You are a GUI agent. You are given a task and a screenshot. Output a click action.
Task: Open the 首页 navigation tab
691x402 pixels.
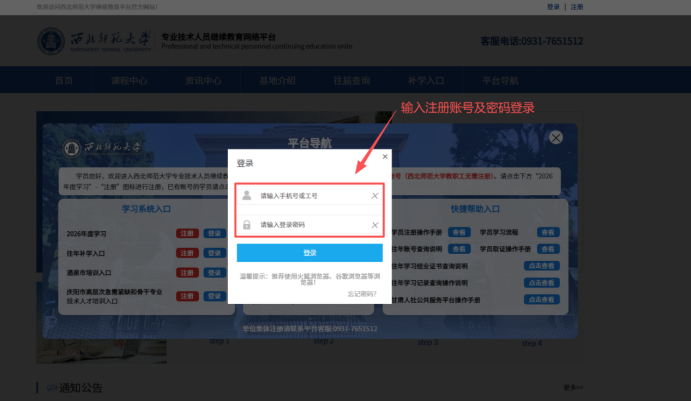(64, 81)
